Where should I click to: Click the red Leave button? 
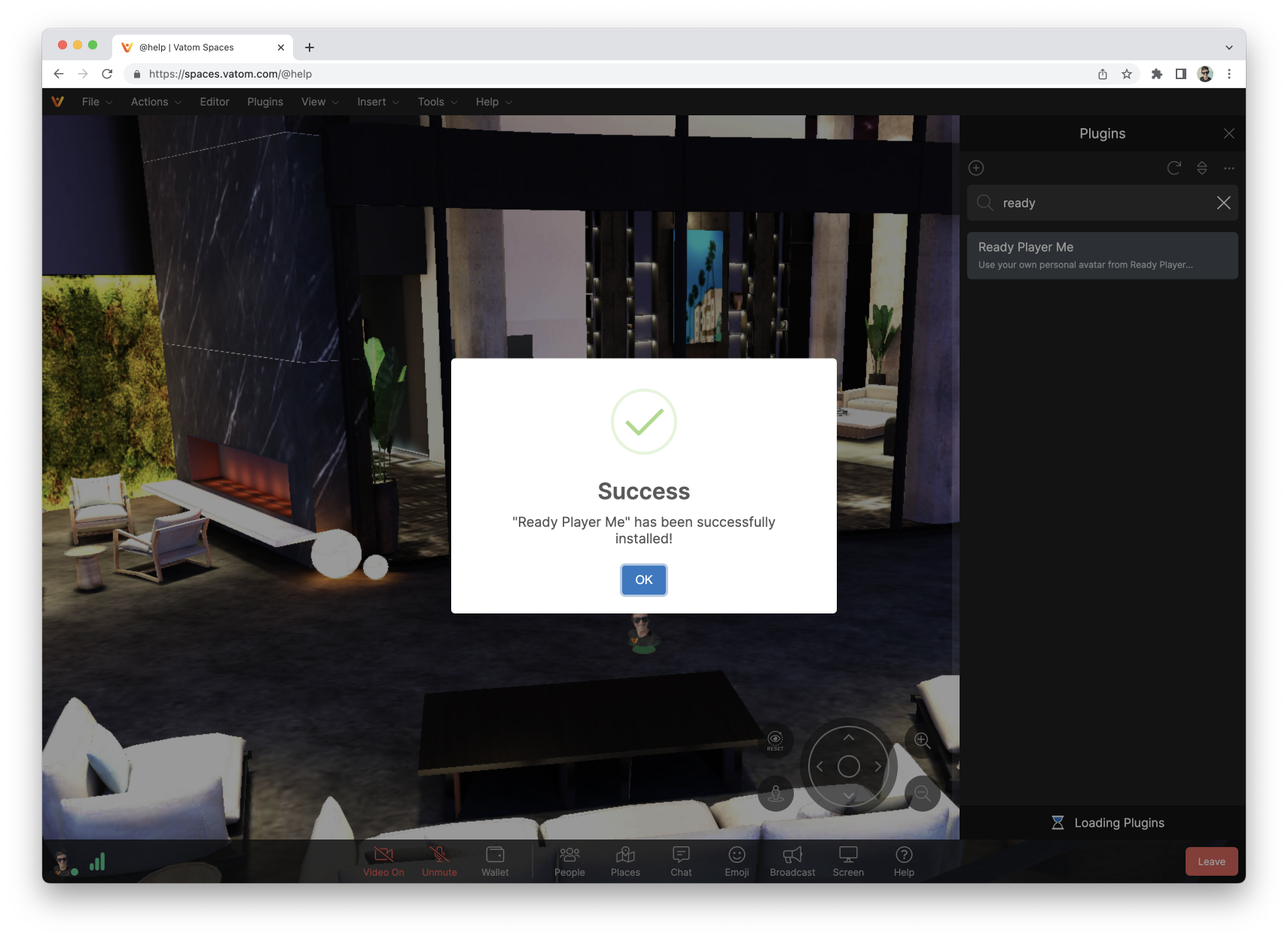pyautogui.click(x=1211, y=861)
